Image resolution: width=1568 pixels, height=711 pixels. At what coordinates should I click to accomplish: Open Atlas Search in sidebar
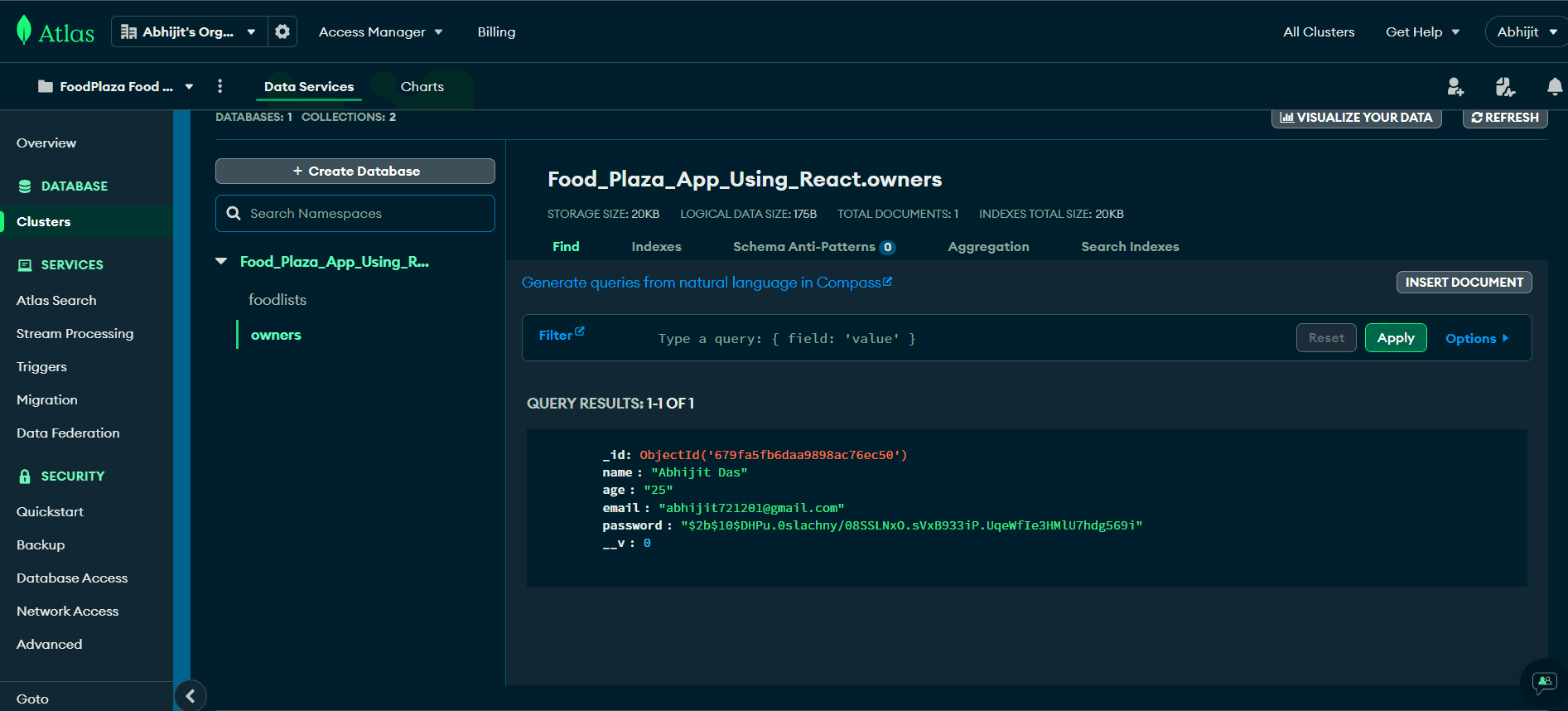pyautogui.click(x=56, y=300)
